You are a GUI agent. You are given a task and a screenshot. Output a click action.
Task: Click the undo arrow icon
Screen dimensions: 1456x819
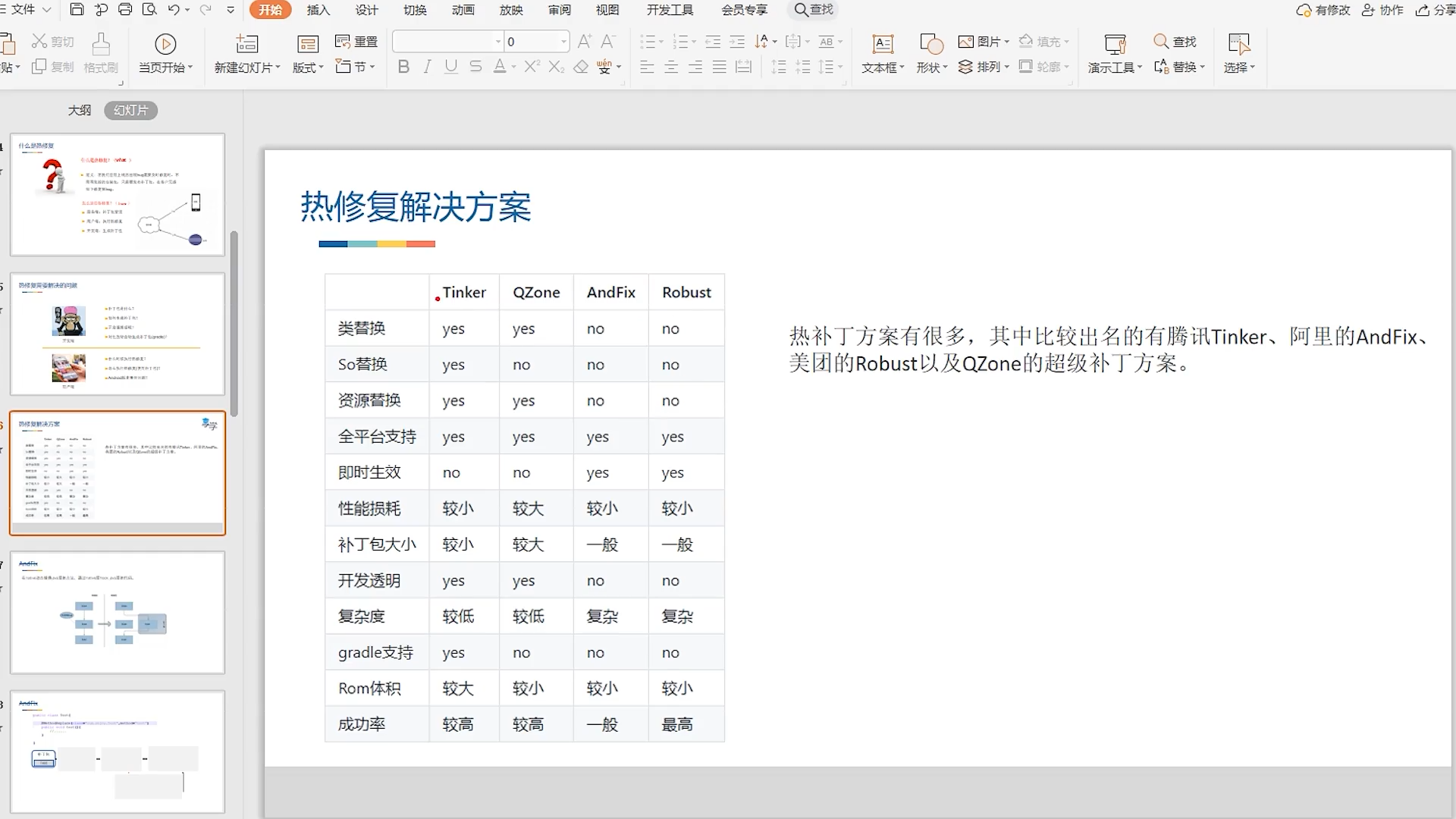click(174, 10)
